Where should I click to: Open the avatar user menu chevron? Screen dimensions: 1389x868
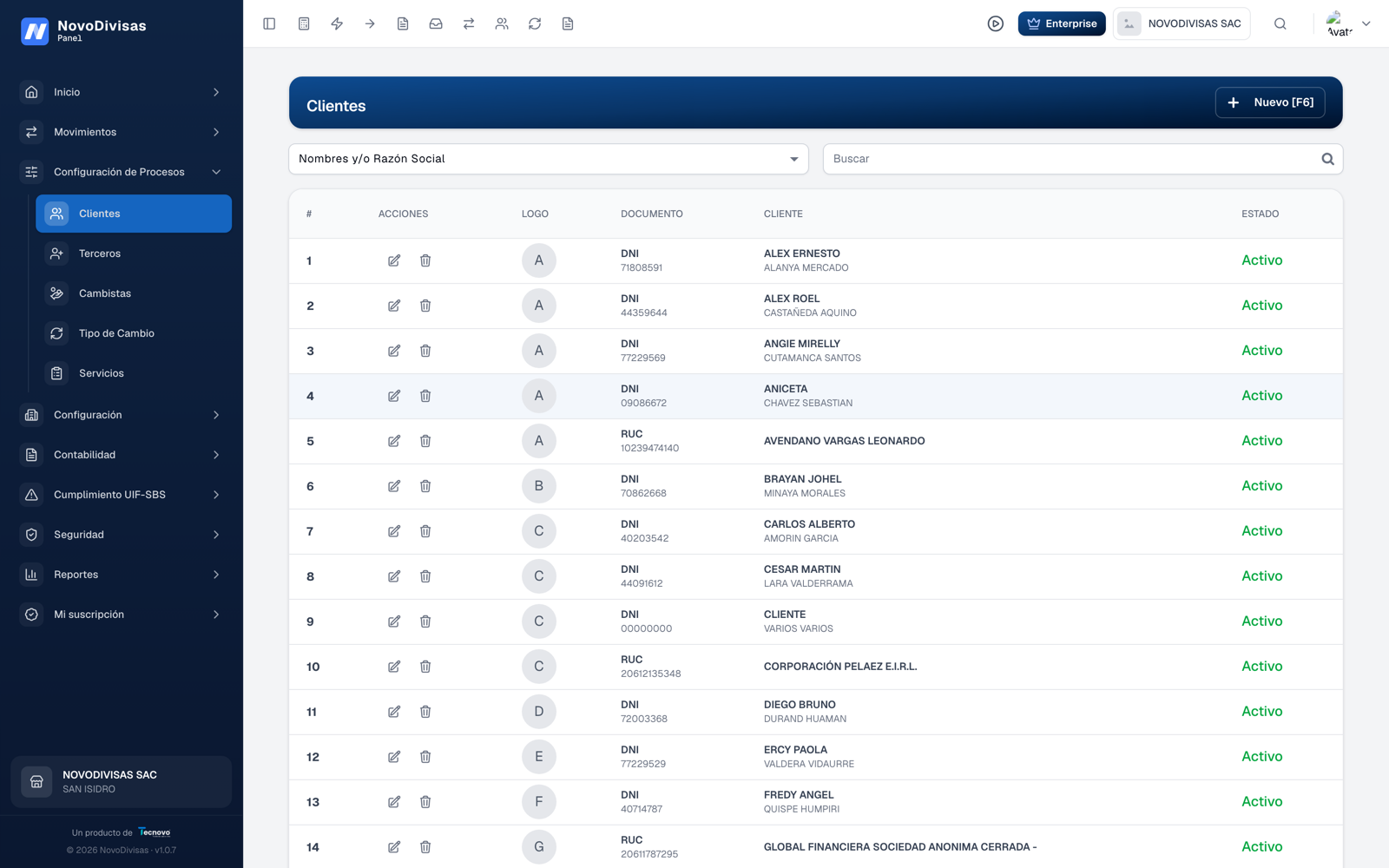(1366, 23)
